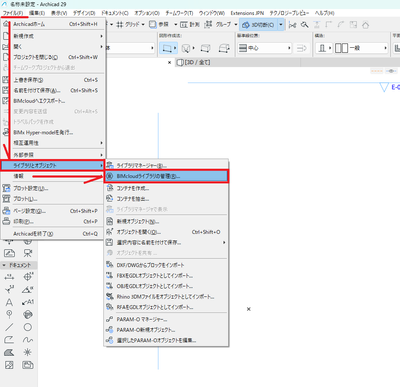Expand the 相互運用性 submenu

coord(53,143)
